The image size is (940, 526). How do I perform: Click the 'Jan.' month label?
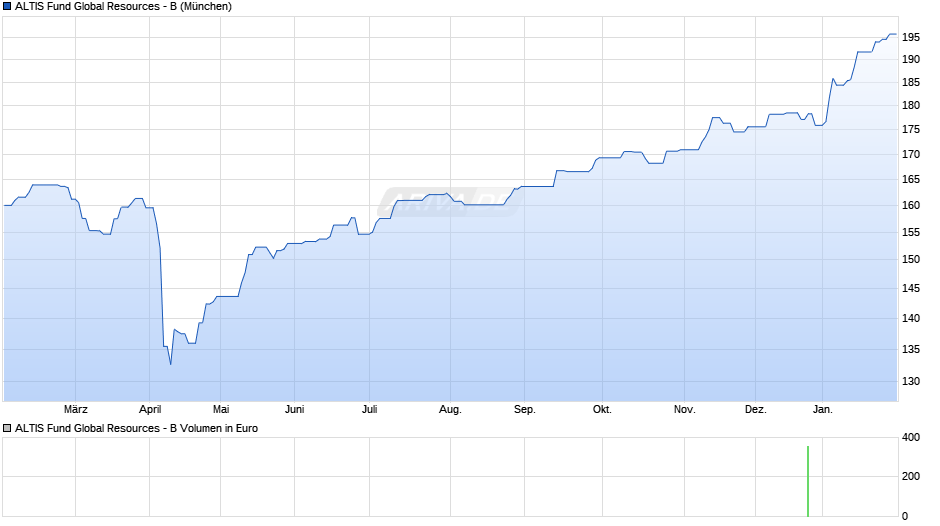pyautogui.click(x=822, y=409)
